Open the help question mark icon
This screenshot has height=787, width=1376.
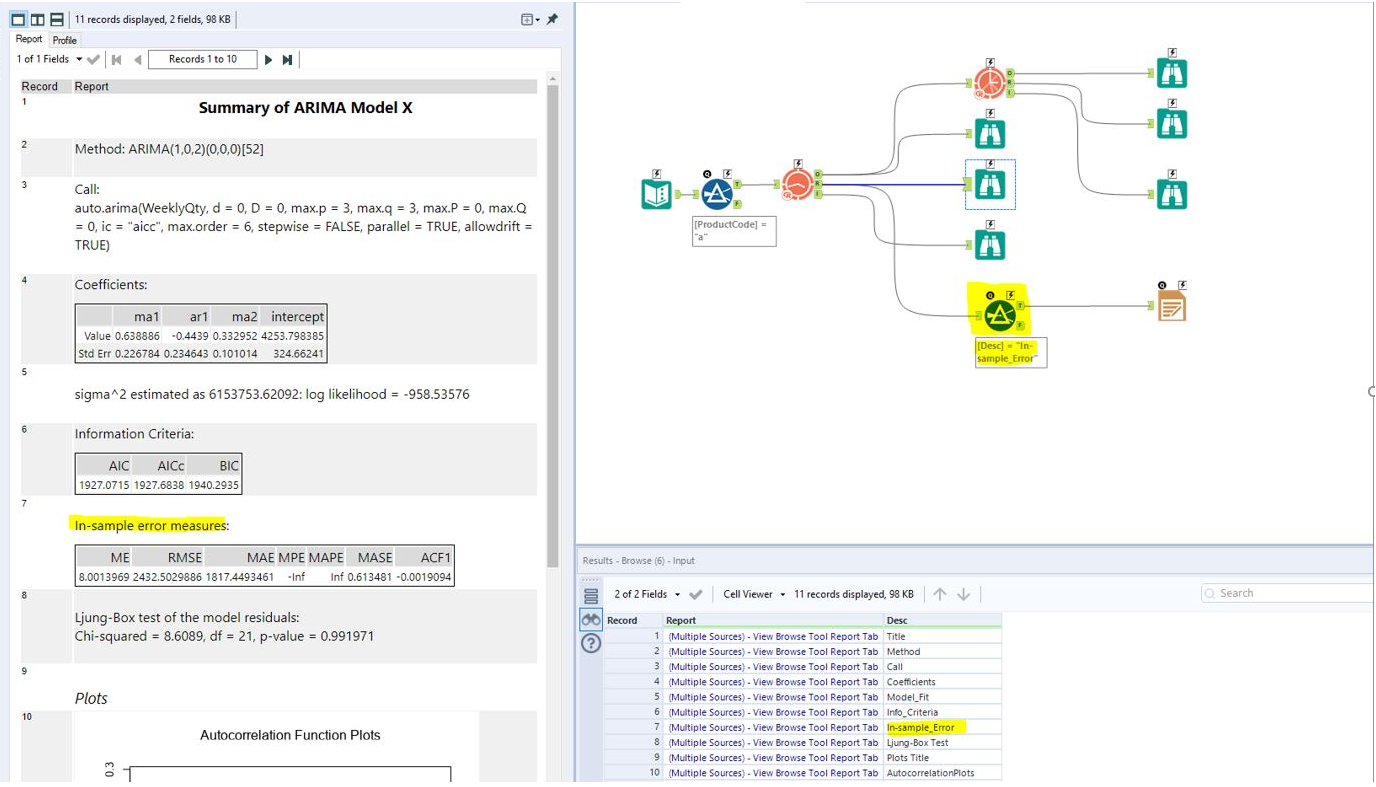(591, 643)
